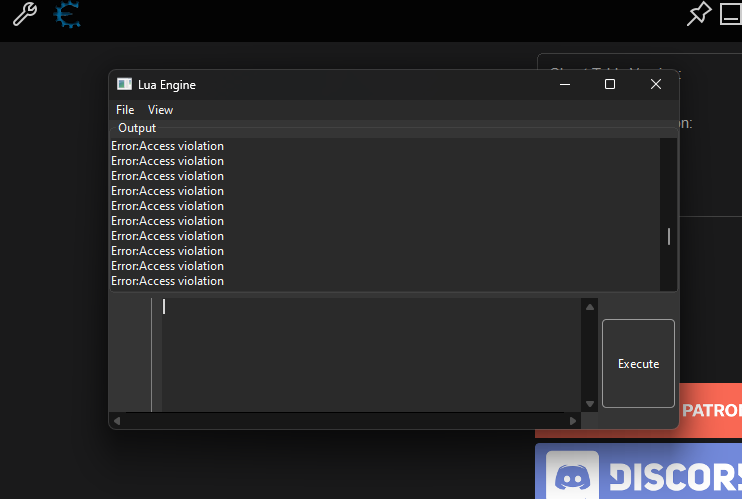This screenshot has height=499, width=742.
Task: Click the Lua Engine title bar icon
Action: [124, 84]
